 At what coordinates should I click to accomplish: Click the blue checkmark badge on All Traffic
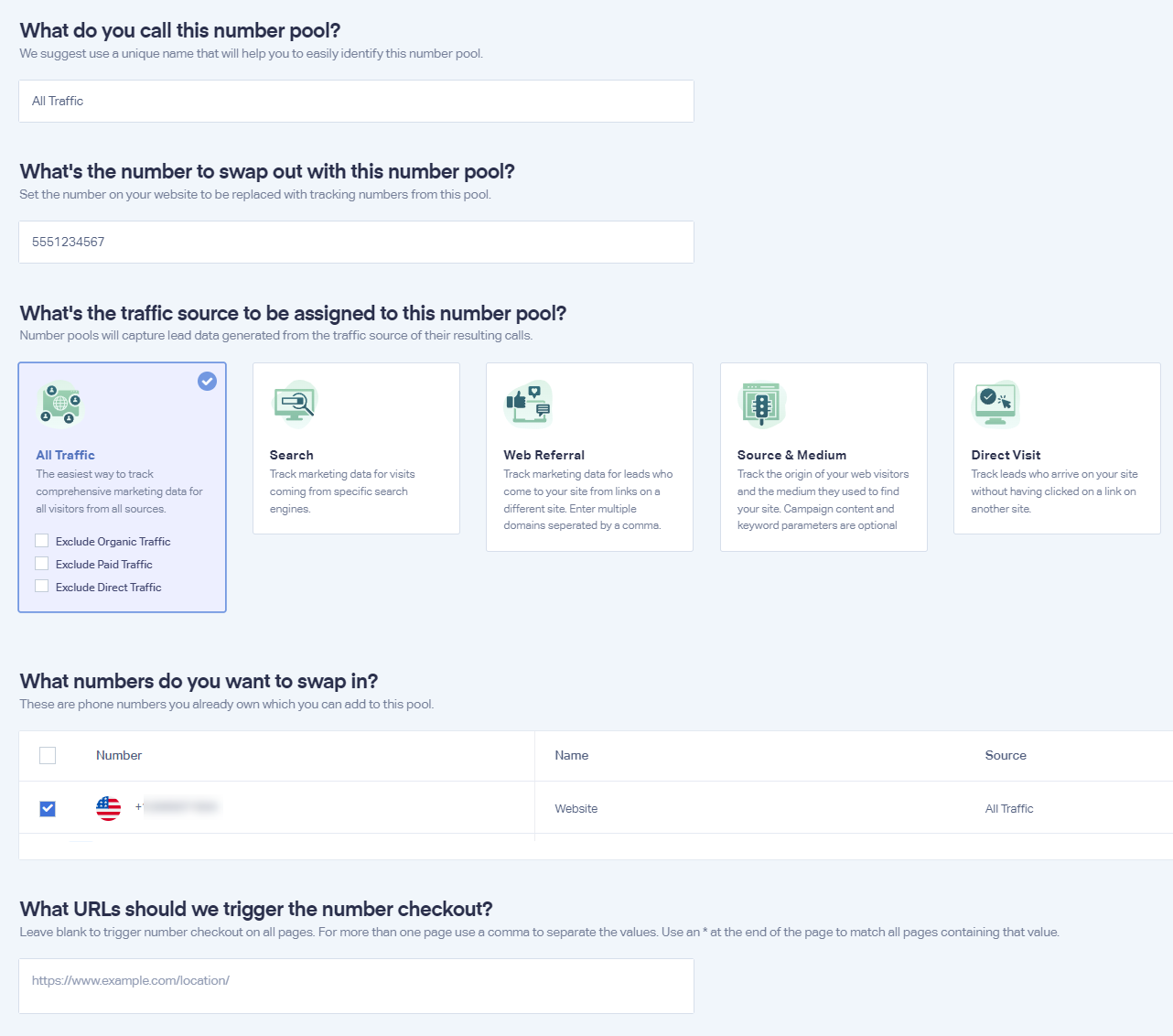208,381
